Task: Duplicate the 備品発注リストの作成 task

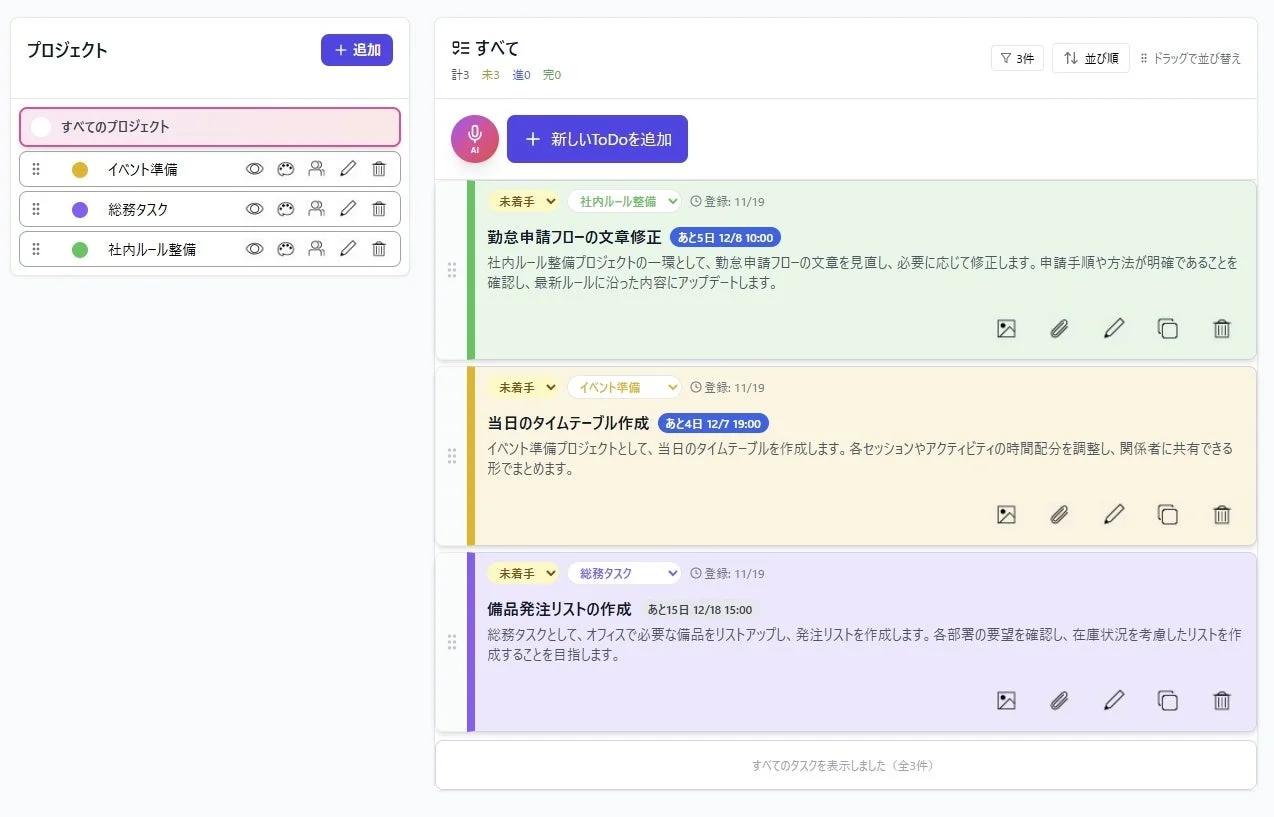Action: point(1168,700)
